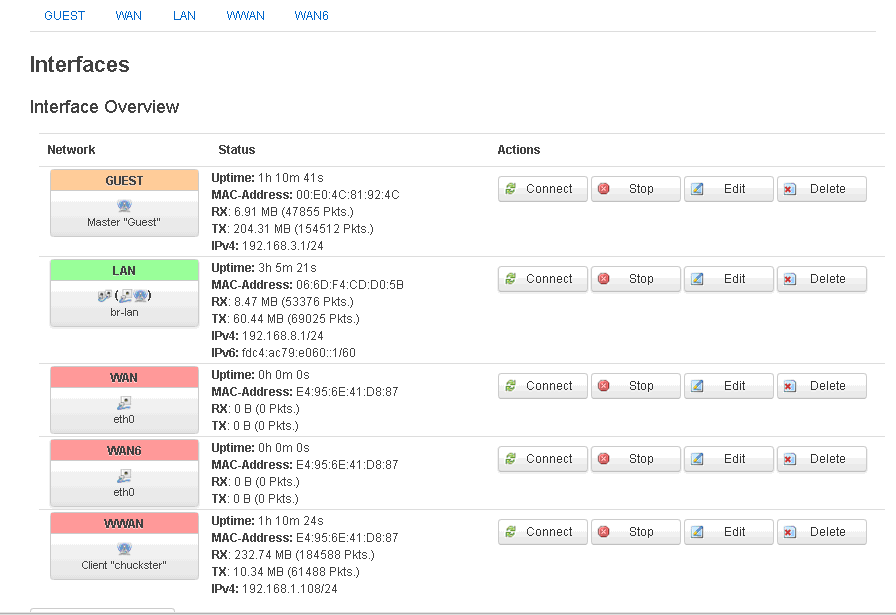Open the WAN tab
The height and width of the screenshot is (615, 896).
point(129,15)
